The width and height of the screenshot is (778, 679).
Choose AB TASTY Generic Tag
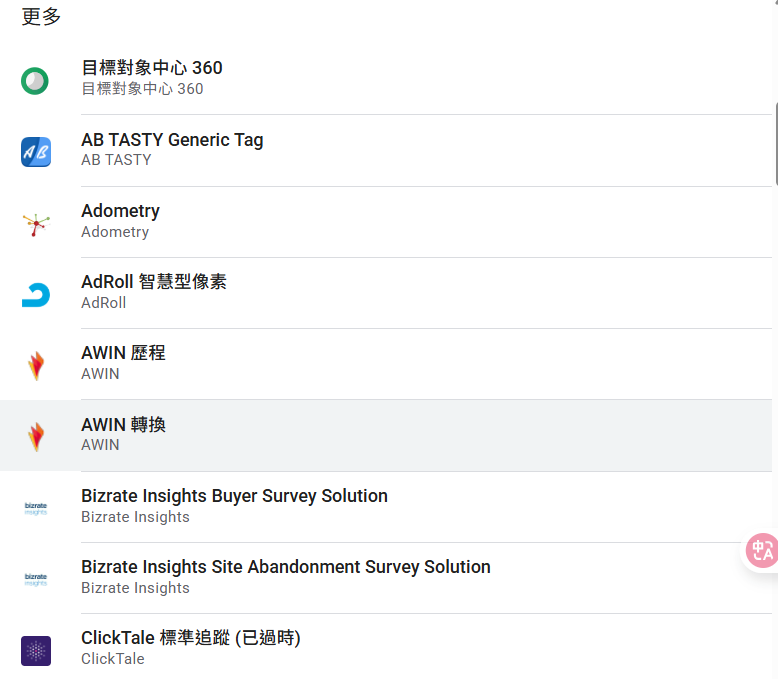[x=172, y=140]
